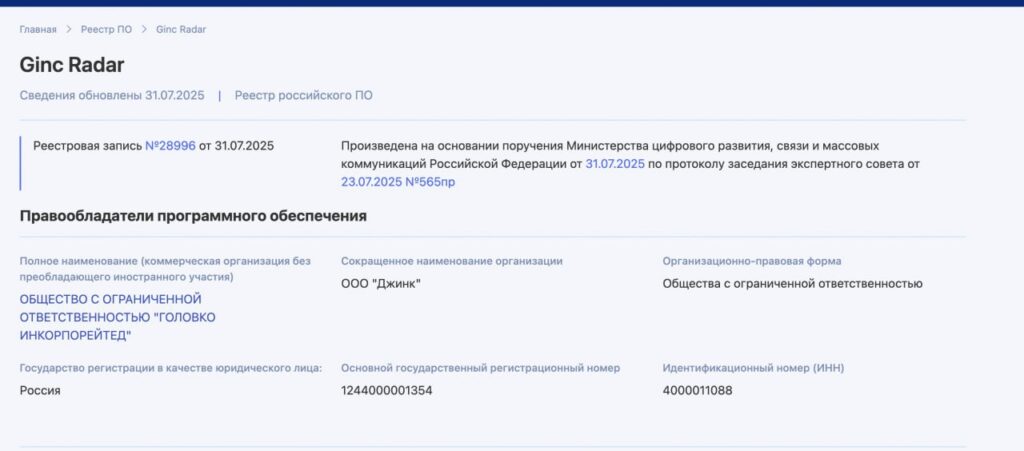This screenshot has width=1024, height=451.
Task: Open ministry order date 31.07.2025 link
Action: pyautogui.click(x=615, y=164)
